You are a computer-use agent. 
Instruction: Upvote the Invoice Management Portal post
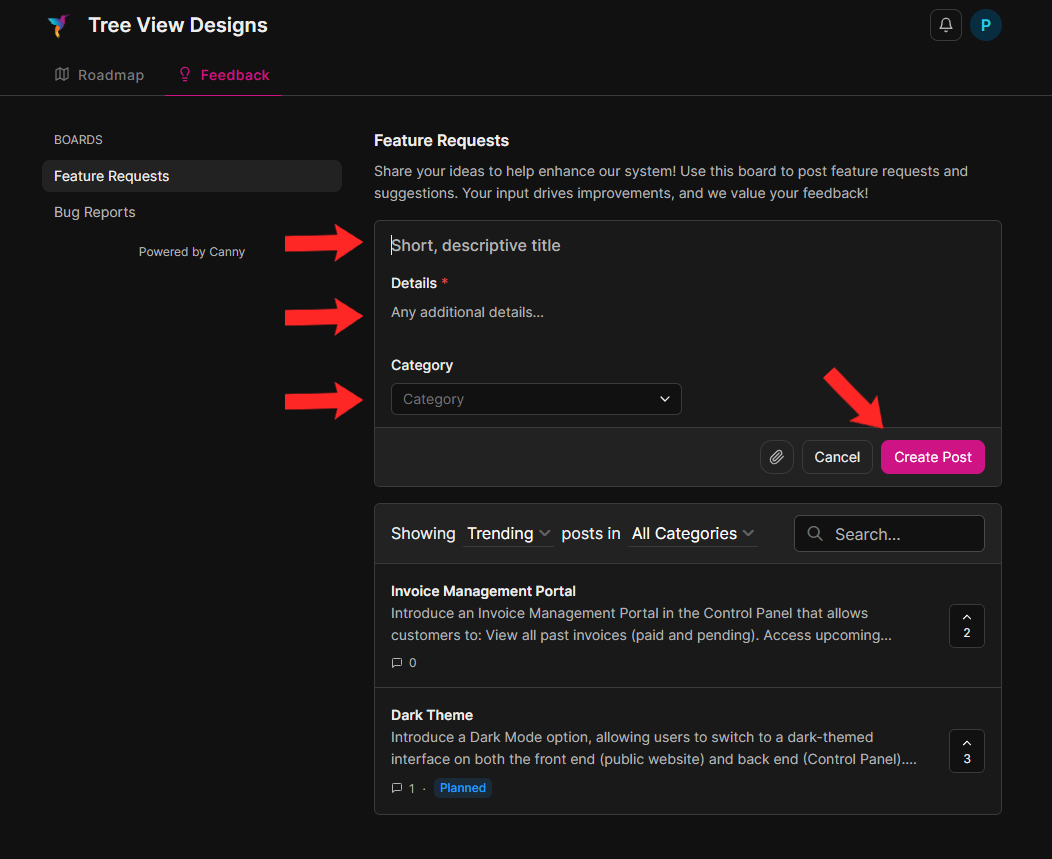[x=966, y=625]
